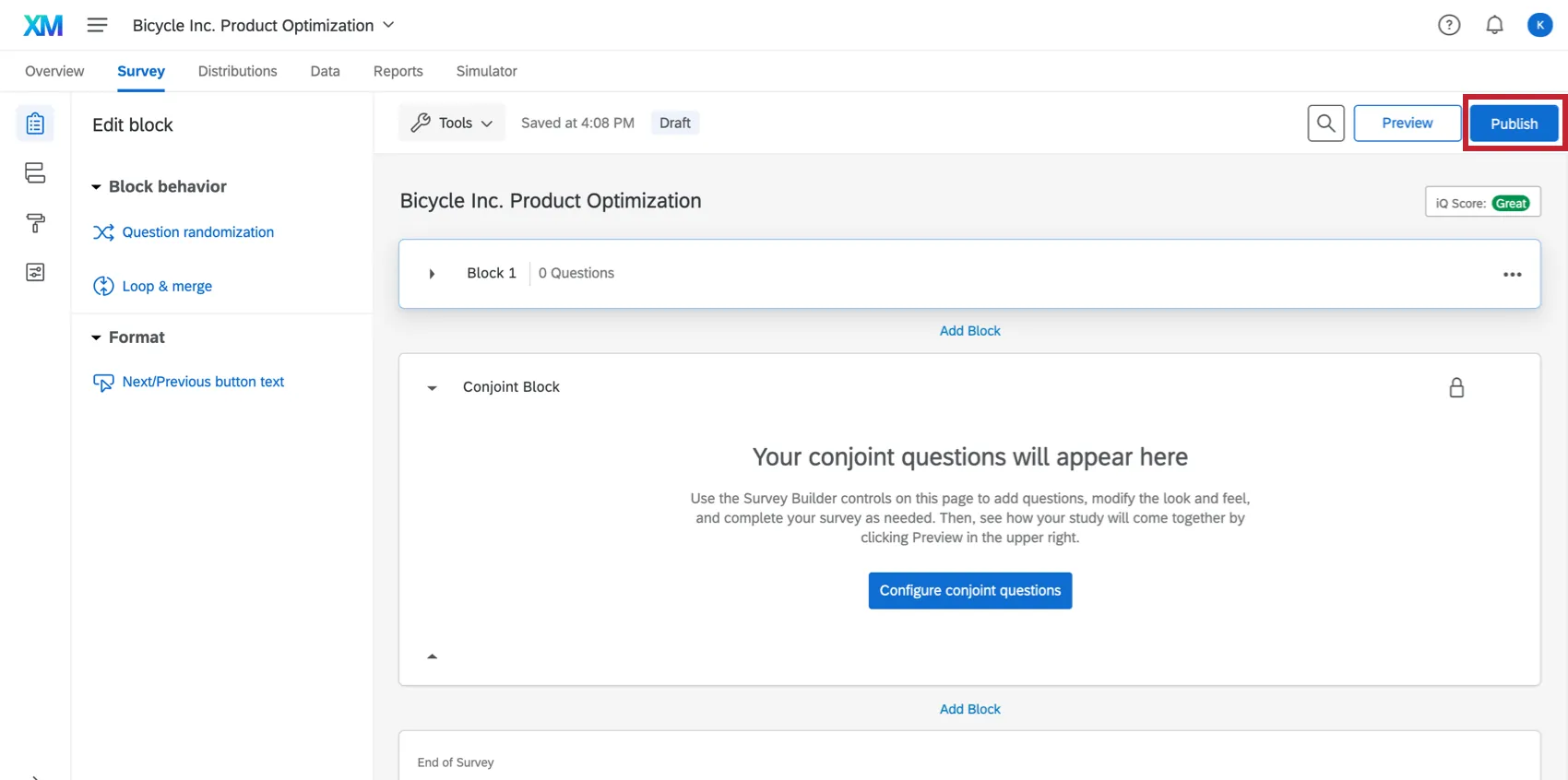
Task: Open the hamburger navigation menu
Action: pos(97,25)
